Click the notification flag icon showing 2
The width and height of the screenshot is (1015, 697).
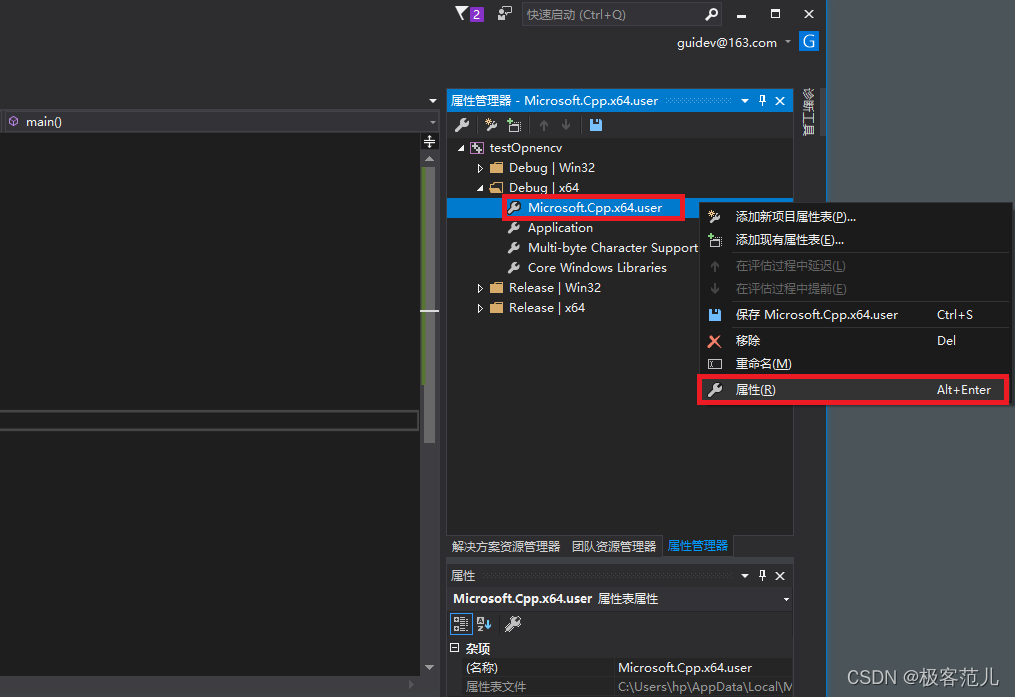click(468, 14)
